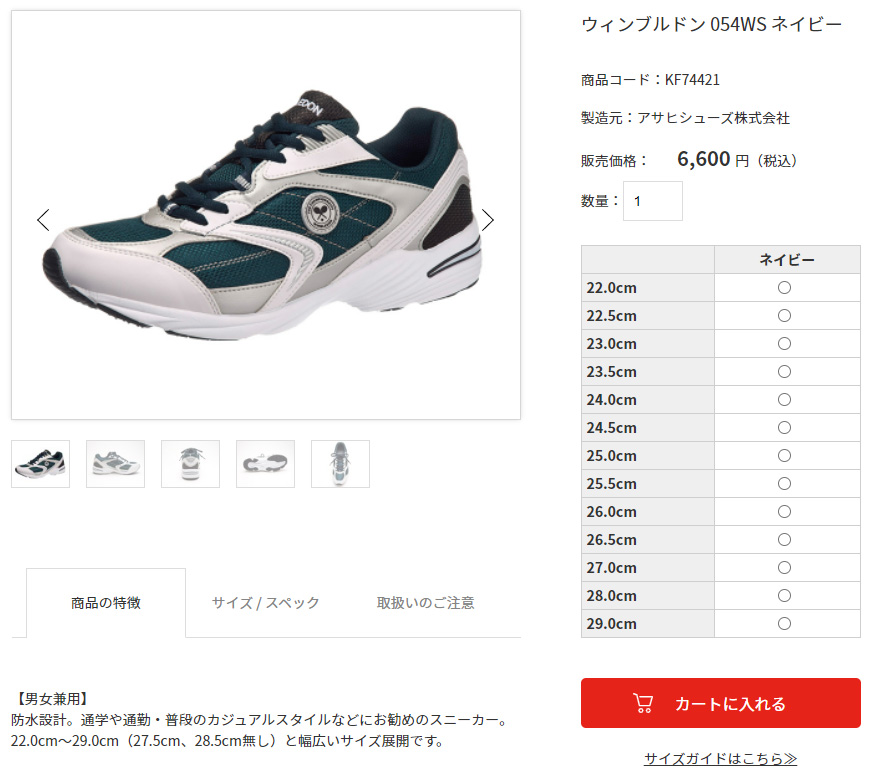Select the 22.0cm size radio button
Viewport: 879px width, 772px height.
pos(784,288)
